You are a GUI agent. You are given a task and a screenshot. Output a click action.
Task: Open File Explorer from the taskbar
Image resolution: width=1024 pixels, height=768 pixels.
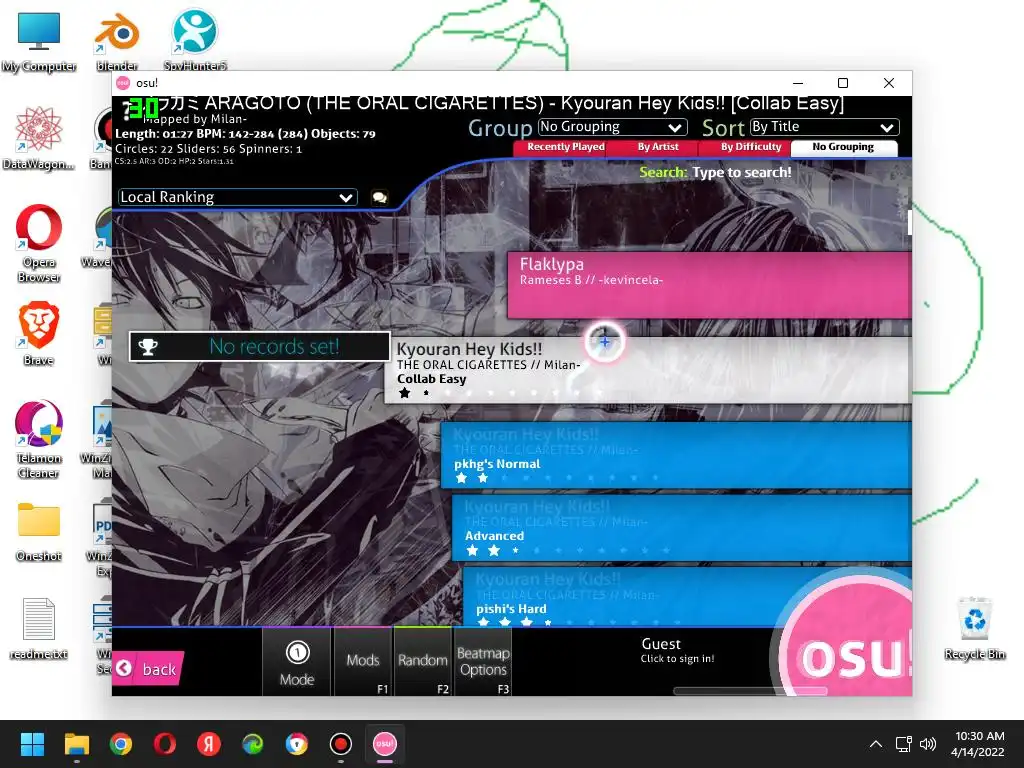(x=76, y=744)
